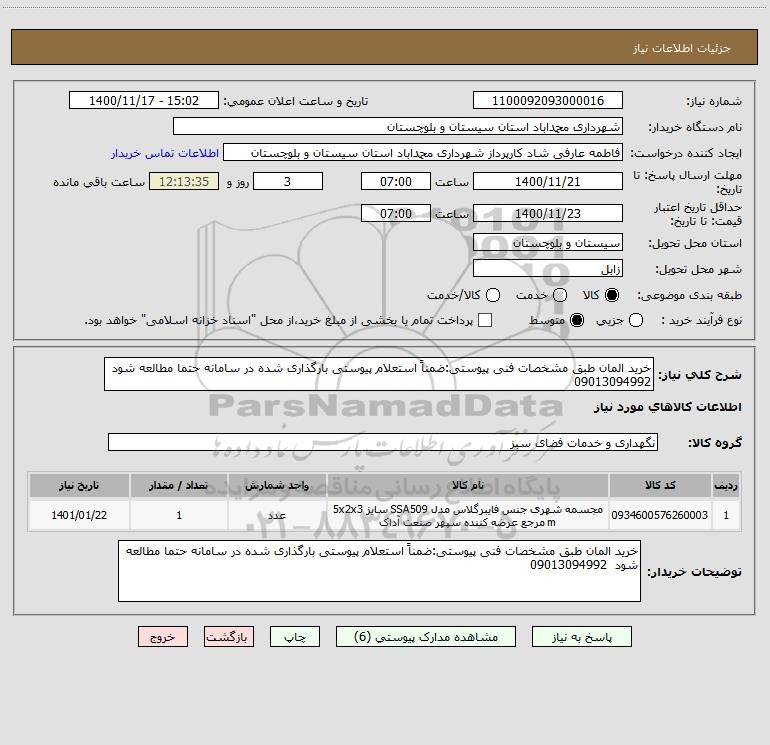The width and height of the screenshot is (770, 745).
Task: Click the گروه کالا field نگهداری و خدمات فضای سبز
Action: [383, 442]
